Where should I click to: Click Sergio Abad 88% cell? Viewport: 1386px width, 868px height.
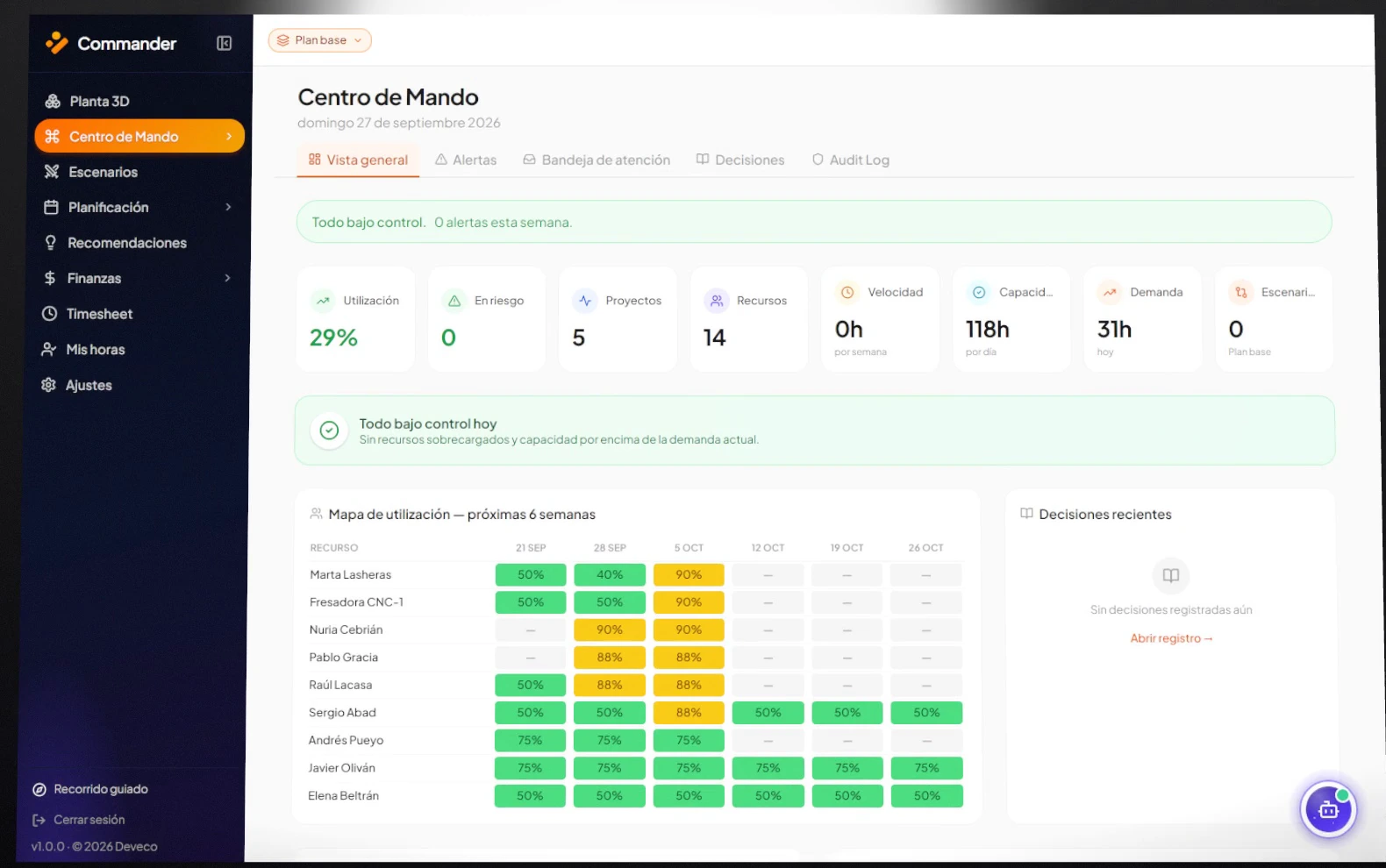tap(689, 713)
